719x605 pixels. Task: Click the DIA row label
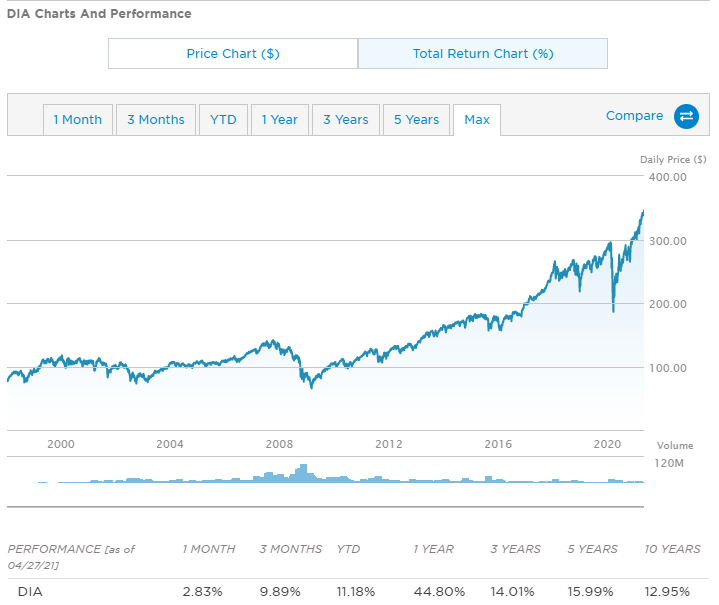[30, 592]
